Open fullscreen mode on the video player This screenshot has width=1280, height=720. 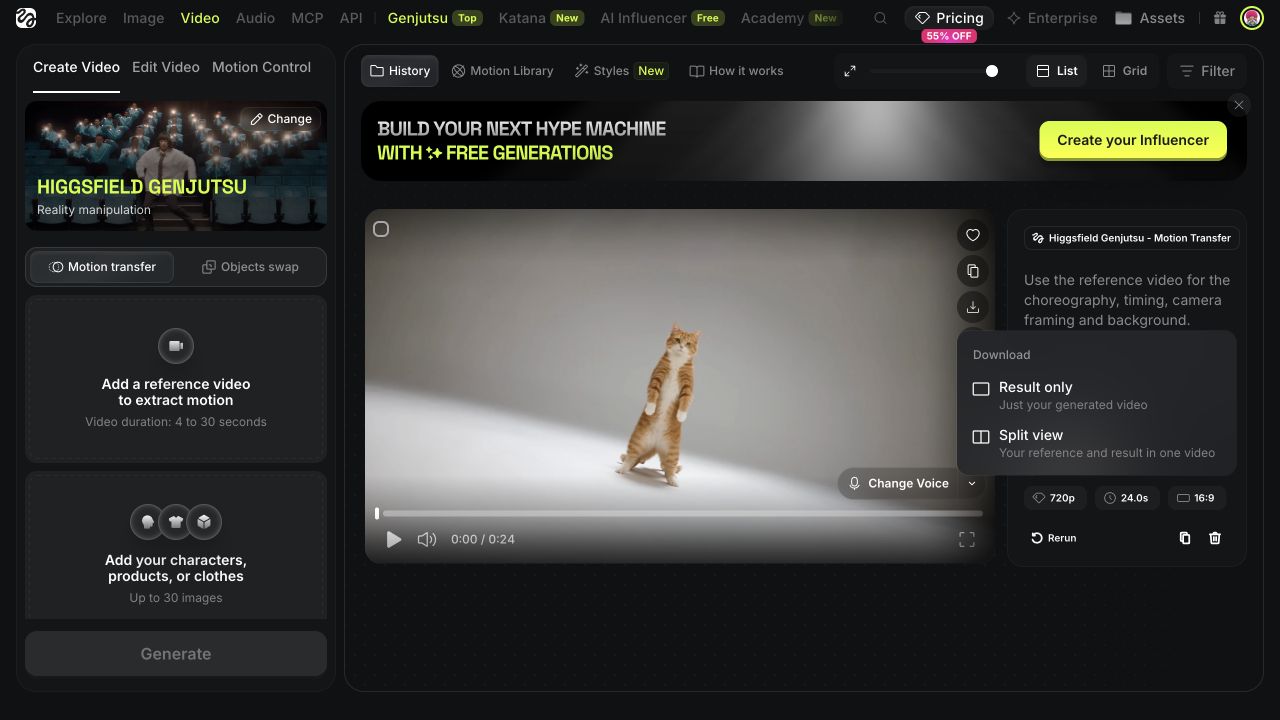click(x=967, y=539)
